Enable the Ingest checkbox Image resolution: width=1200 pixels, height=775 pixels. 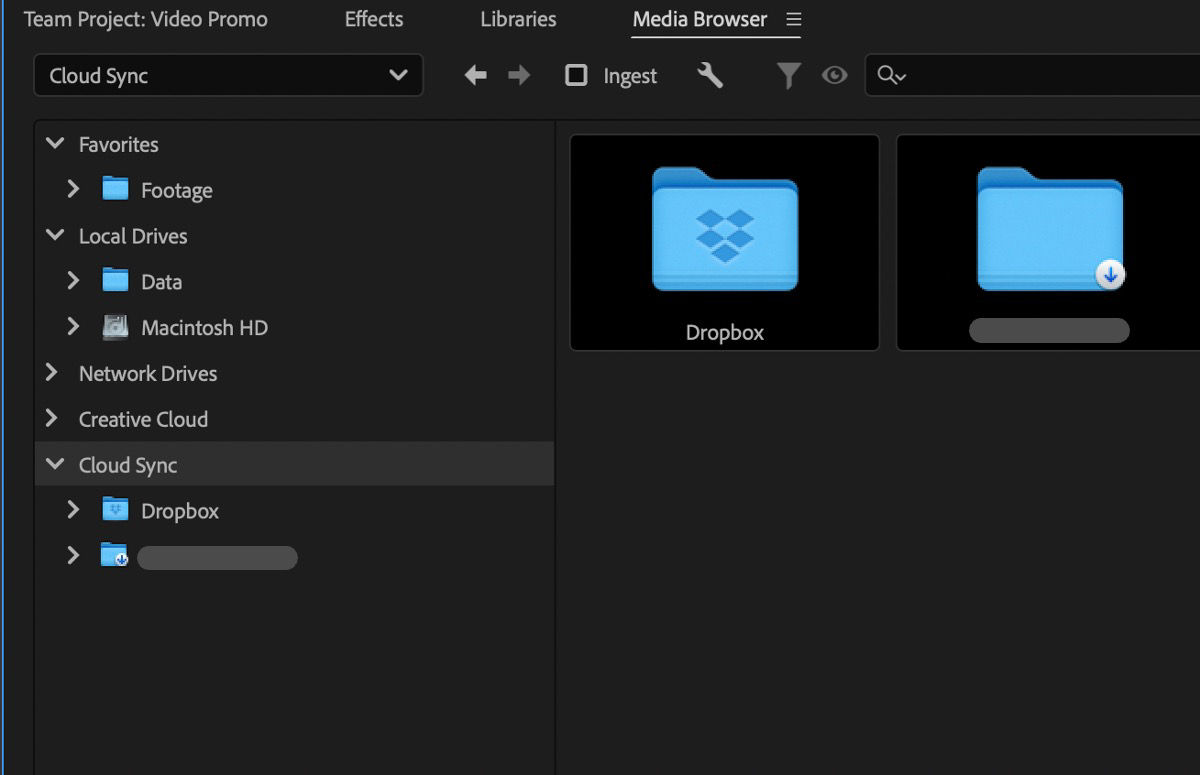(x=576, y=75)
